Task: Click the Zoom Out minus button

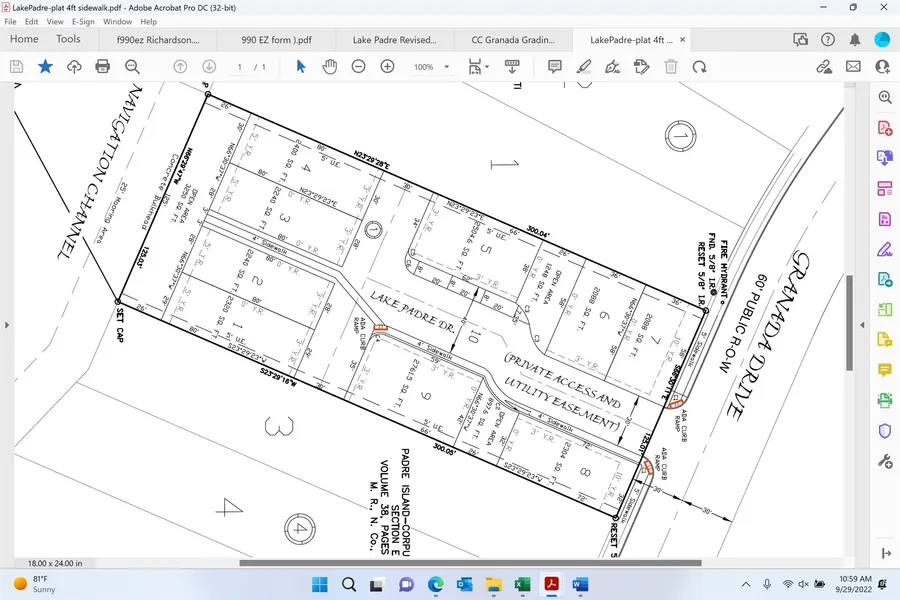Action: pyautogui.click(x=358, y=66)
